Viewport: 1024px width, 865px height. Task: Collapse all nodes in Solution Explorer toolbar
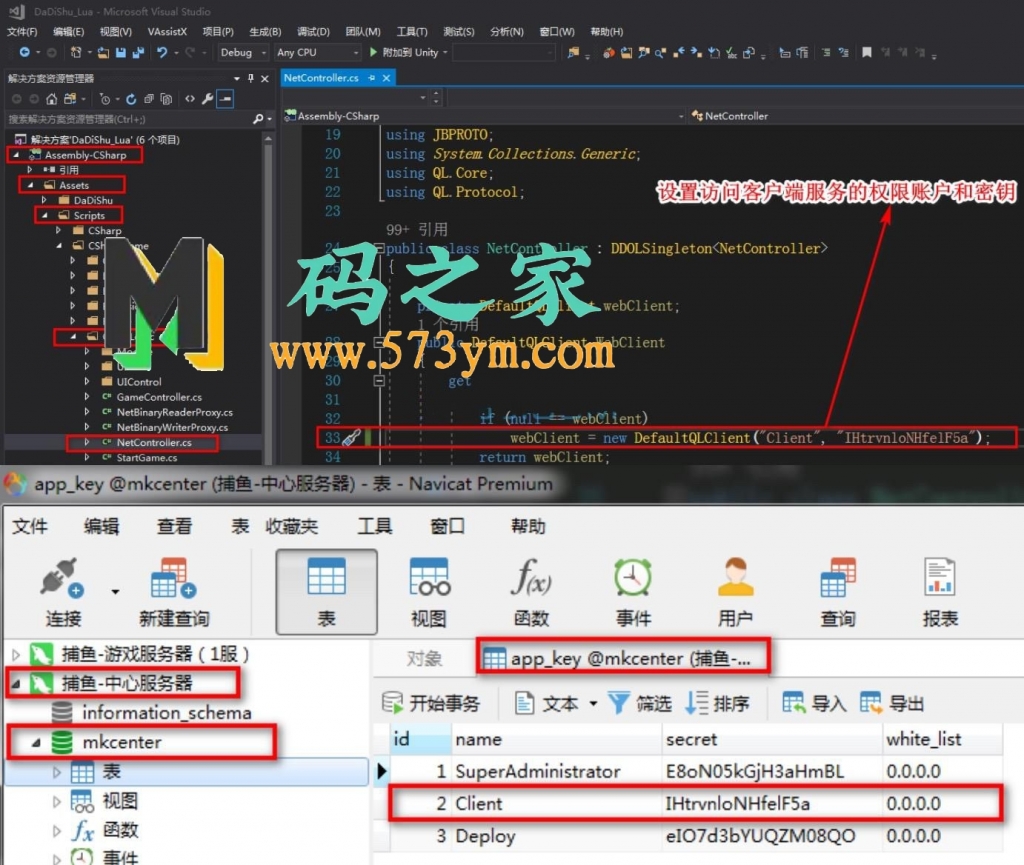tap(149, 99)
